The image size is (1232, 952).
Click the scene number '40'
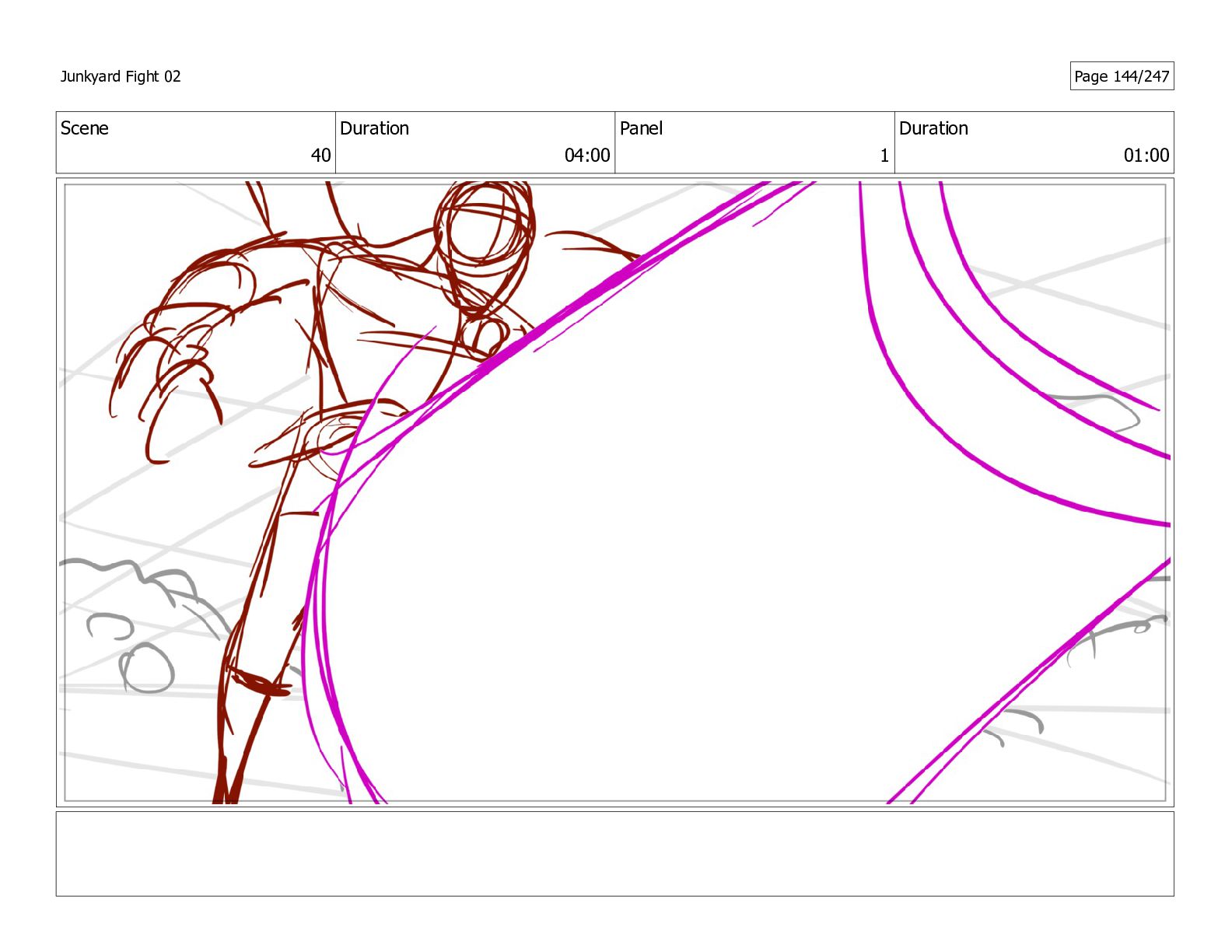click(320, 156)
